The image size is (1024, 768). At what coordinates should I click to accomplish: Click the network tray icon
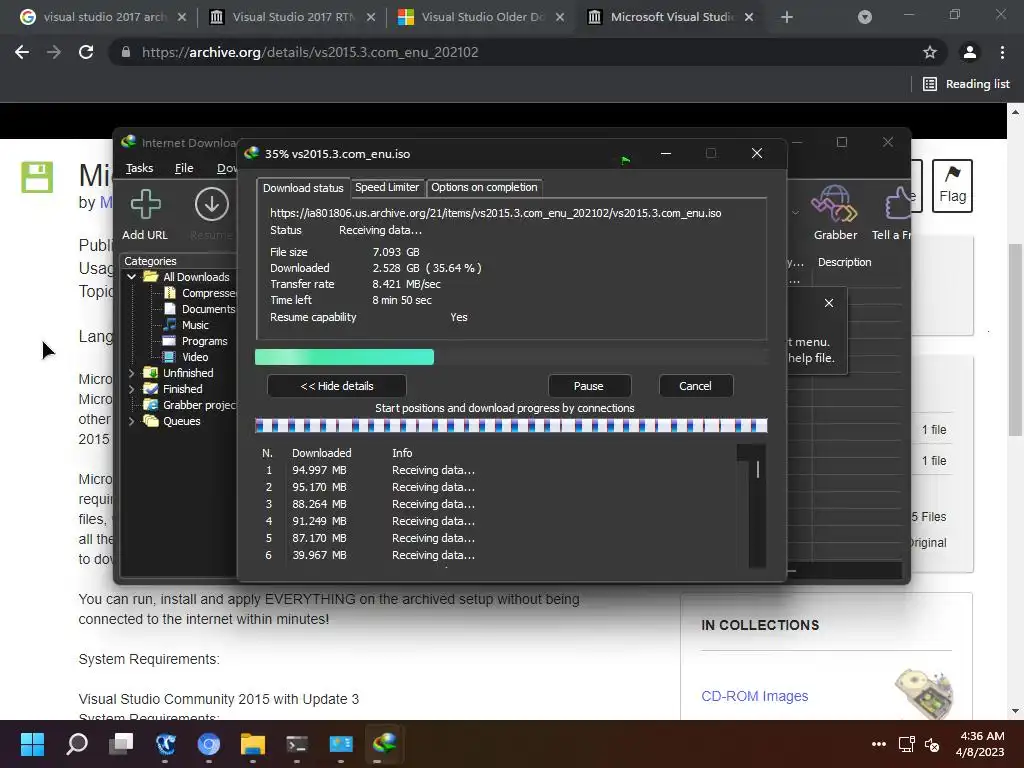[x=906, y=744]
